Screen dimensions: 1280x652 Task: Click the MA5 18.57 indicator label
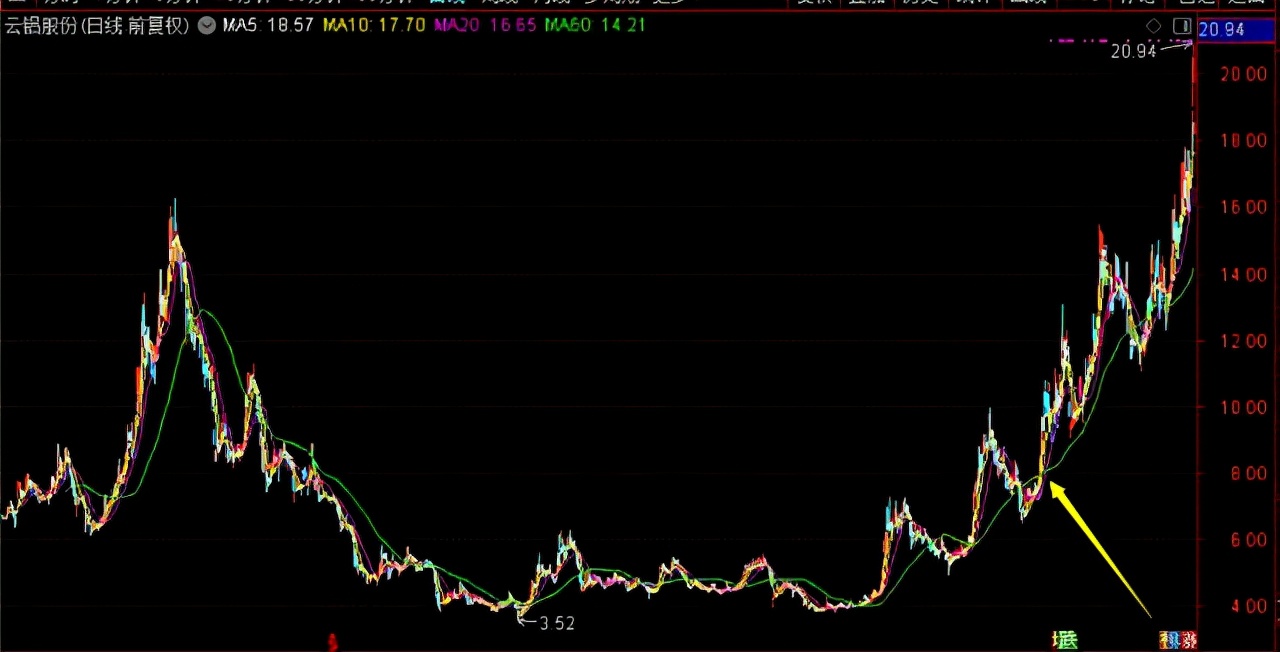pos(265,25)
